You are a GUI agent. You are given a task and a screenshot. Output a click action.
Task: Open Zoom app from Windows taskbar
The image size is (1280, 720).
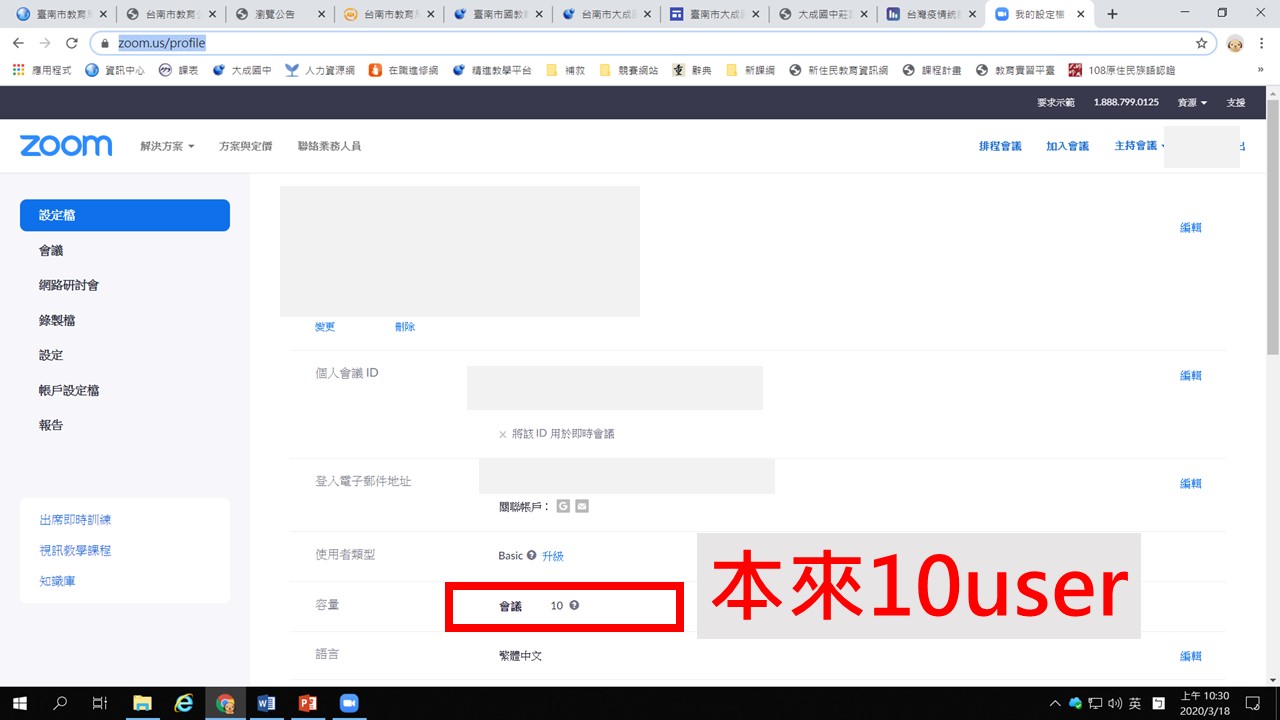[349, 703]
